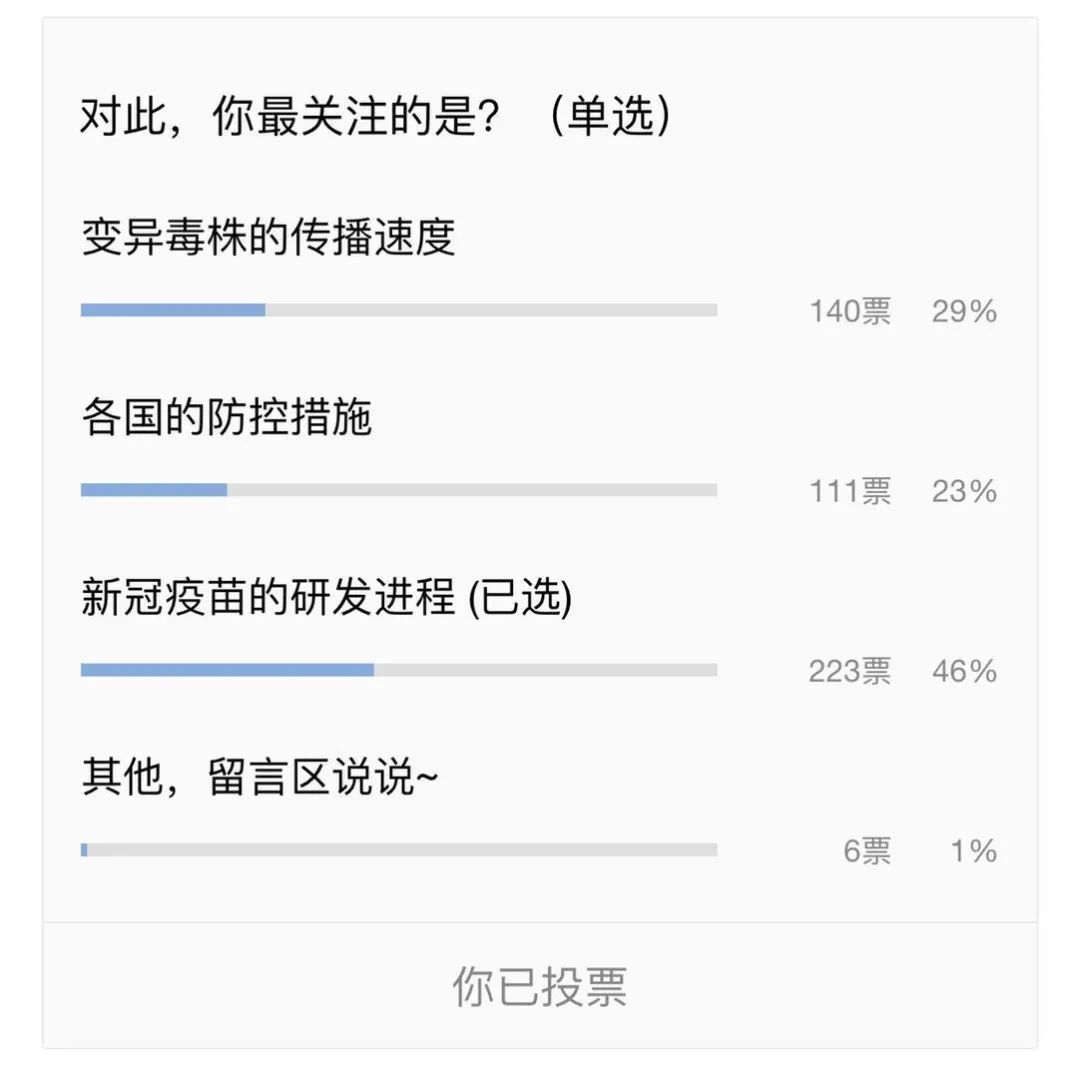Screen dimensions: 1080x1078
Task: Click the 46% percentage label
Action: [964, 671]
